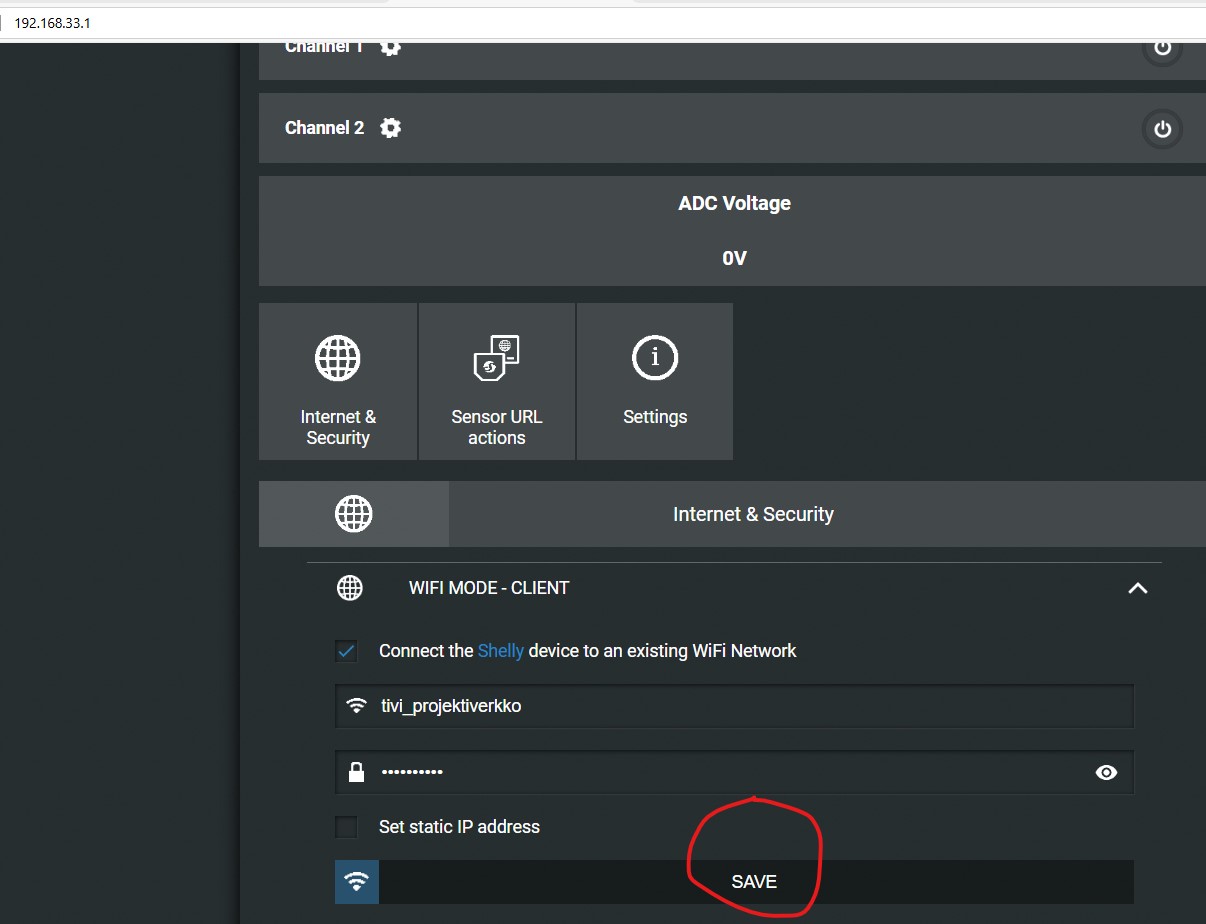Click the Shelly link text
The height and width of the screenshot is (924, 1206).
click(x=501, y=651)
